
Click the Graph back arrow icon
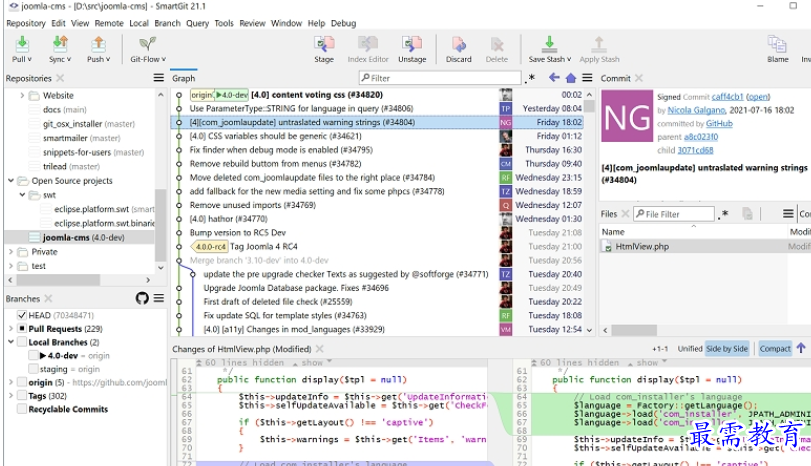click(x=554, y=78)
